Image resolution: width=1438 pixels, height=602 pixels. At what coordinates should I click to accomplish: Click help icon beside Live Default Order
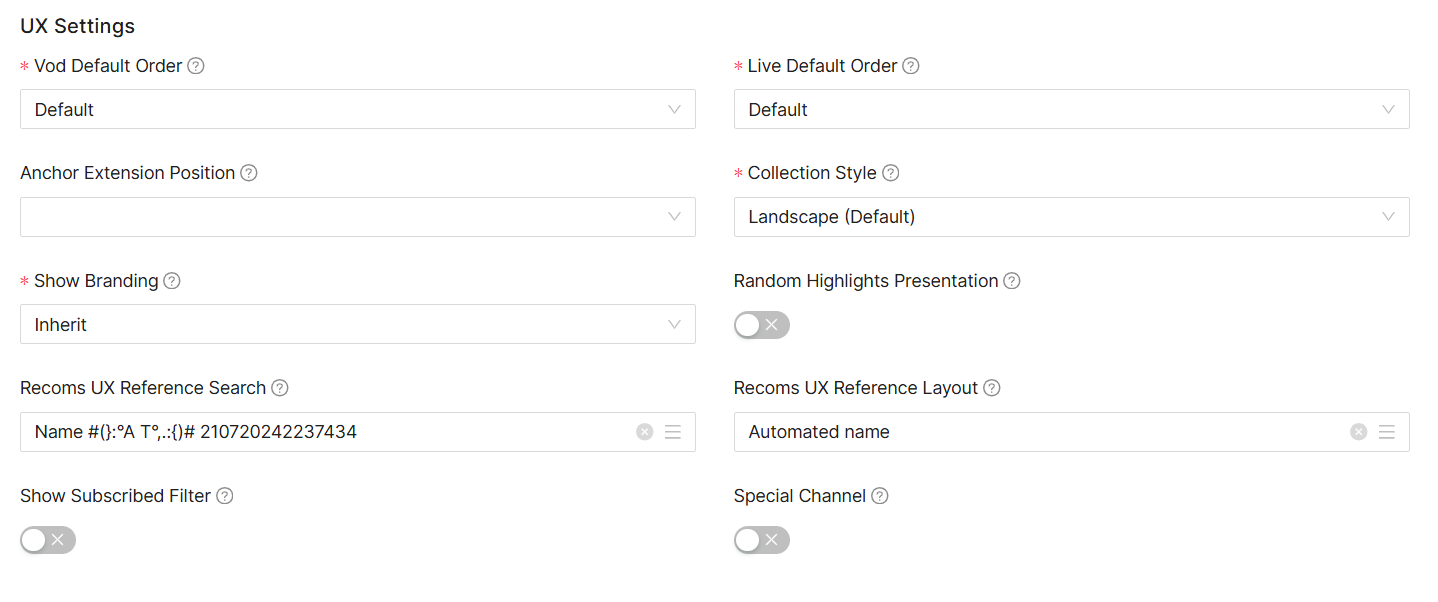[911, 66]
